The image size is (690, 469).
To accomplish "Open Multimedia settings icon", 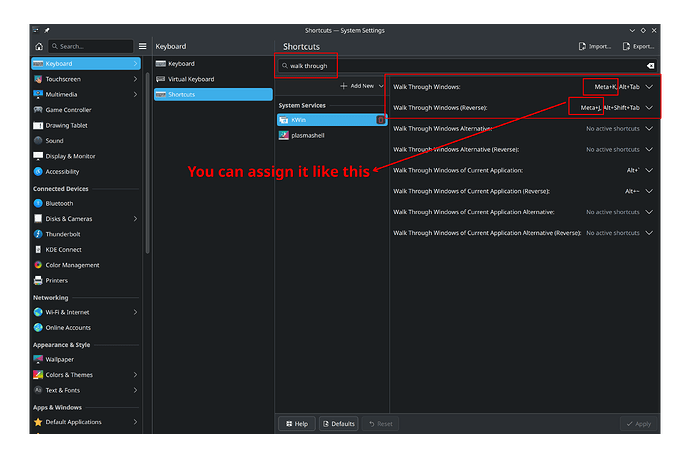I will point(38,95).
